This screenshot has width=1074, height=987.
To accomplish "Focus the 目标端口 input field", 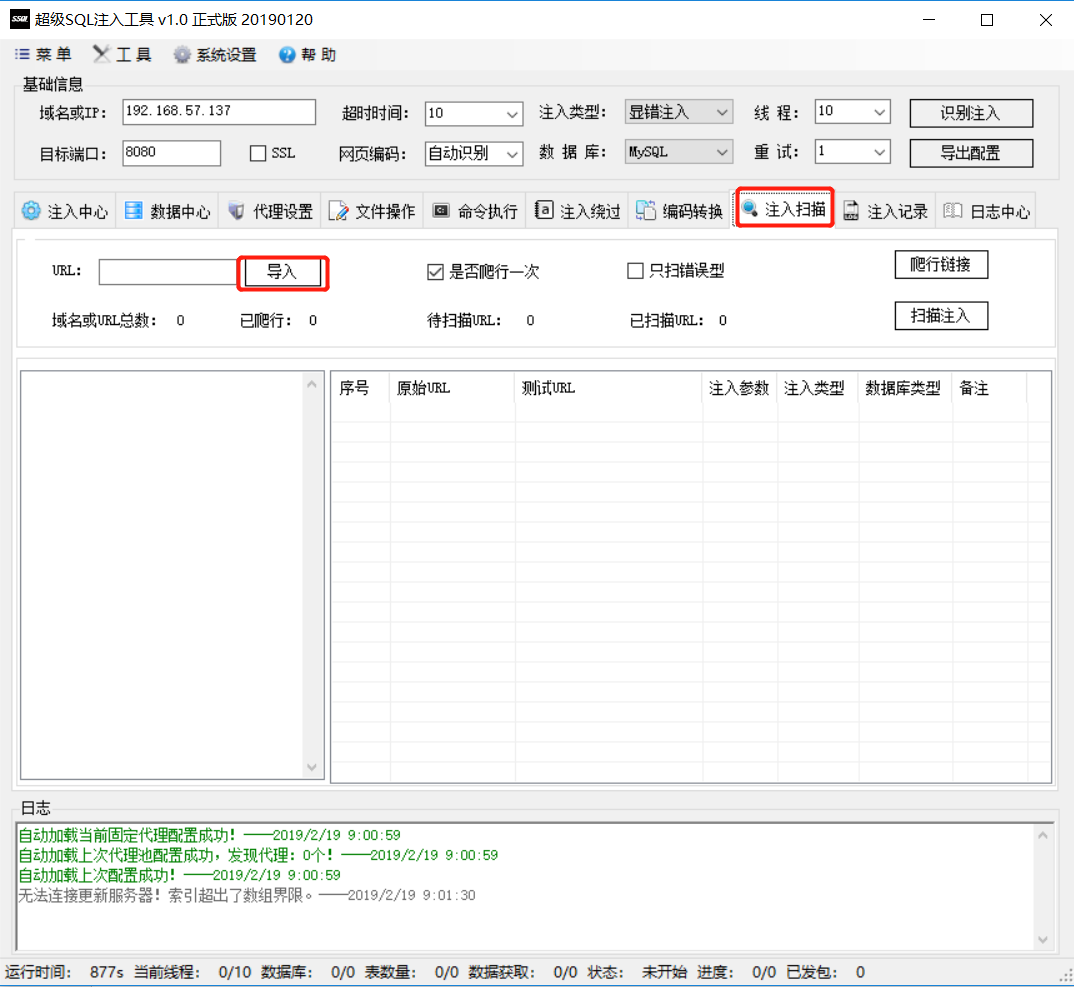I will 172,153.
